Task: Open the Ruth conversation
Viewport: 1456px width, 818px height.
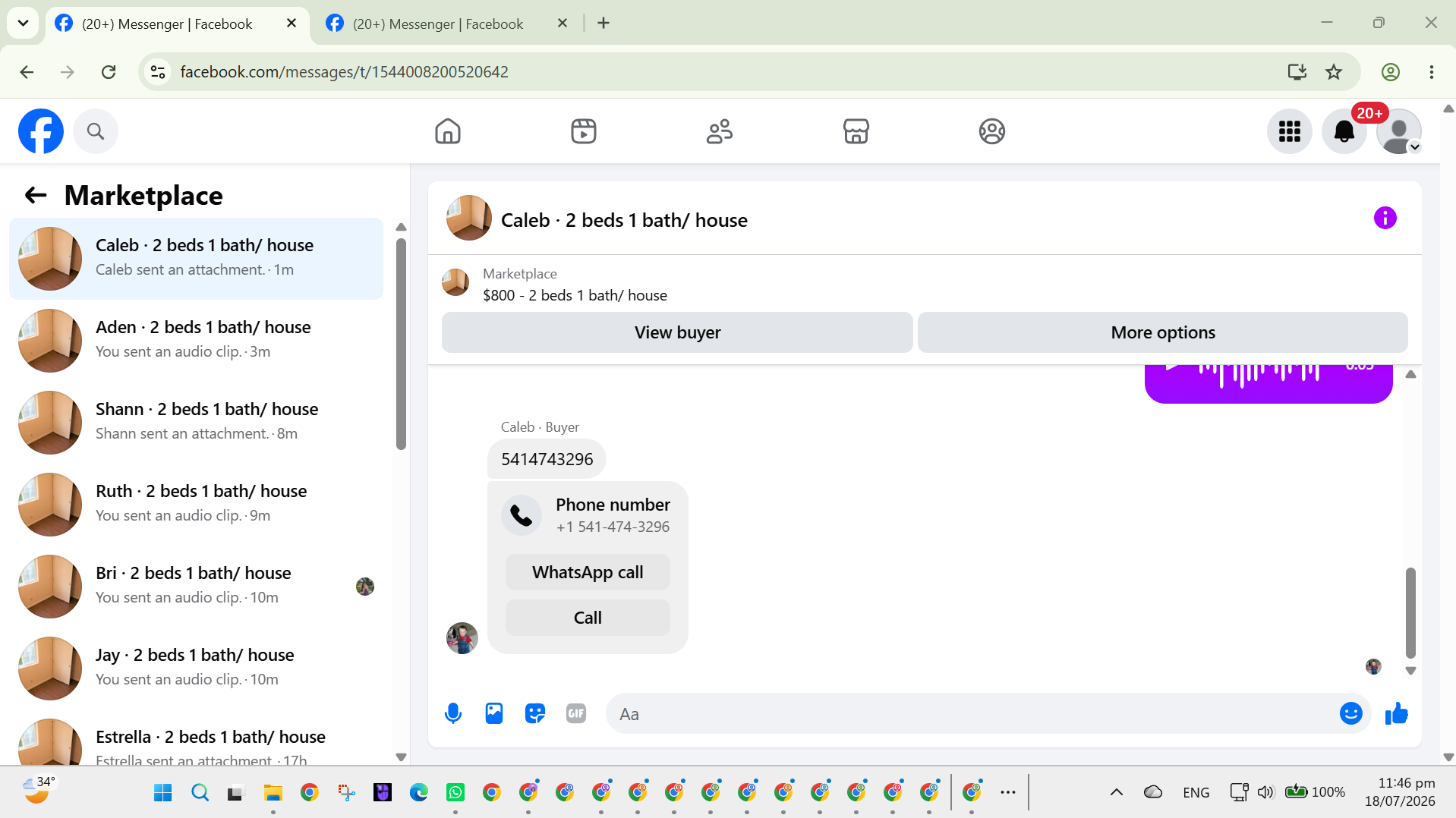Action: [196, 504]
